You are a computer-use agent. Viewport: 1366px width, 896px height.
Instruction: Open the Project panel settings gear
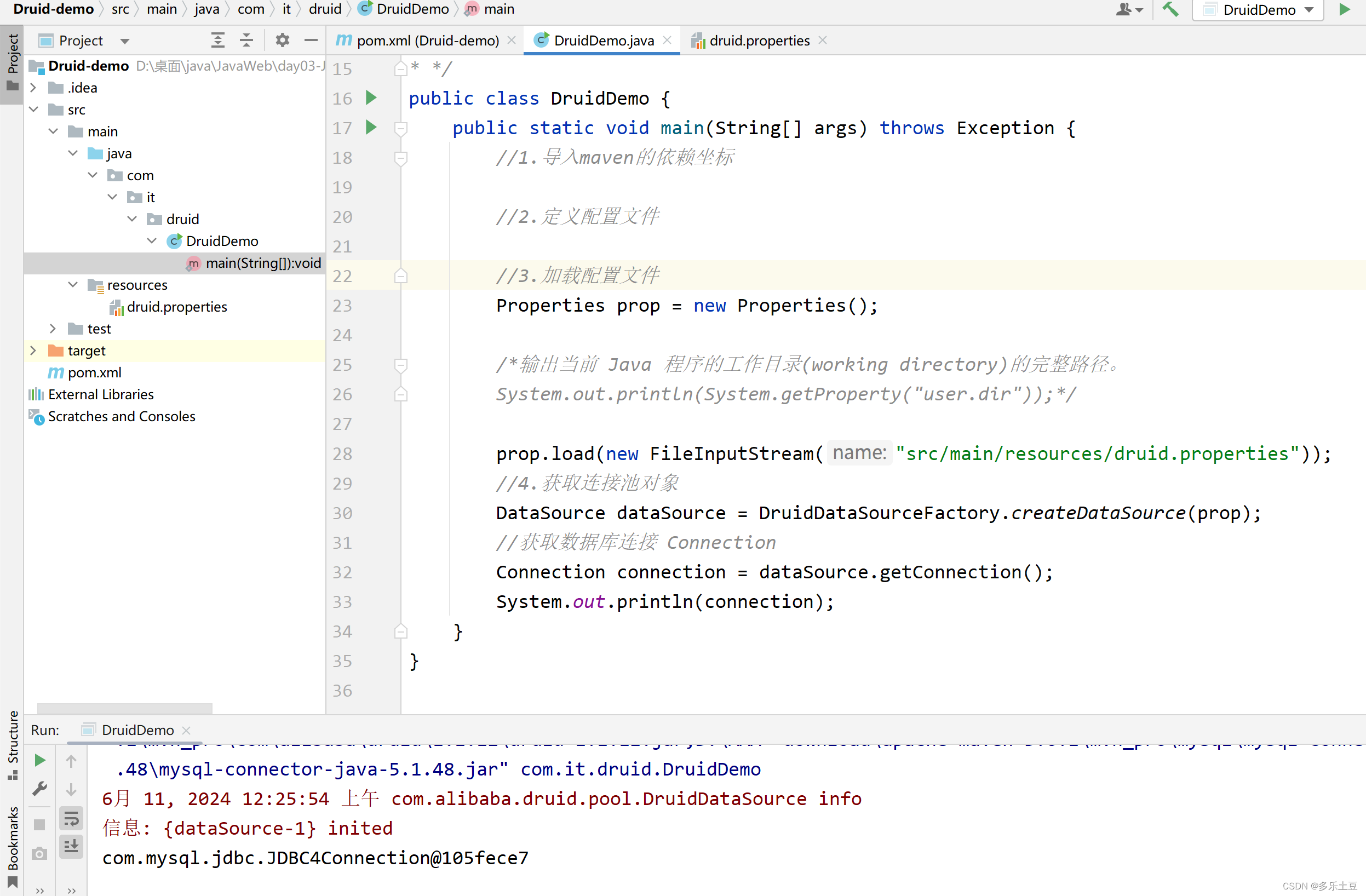pyautogui.click(x=282, y=40)
